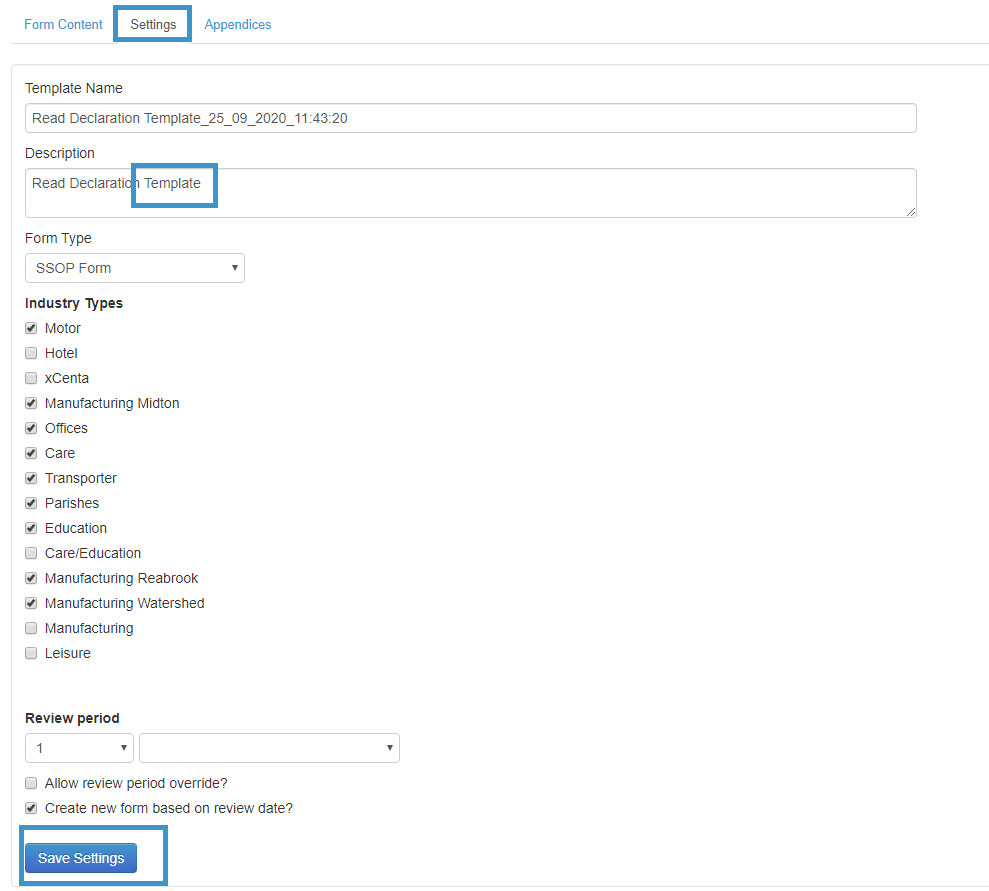Click the Template Name label

74,88
